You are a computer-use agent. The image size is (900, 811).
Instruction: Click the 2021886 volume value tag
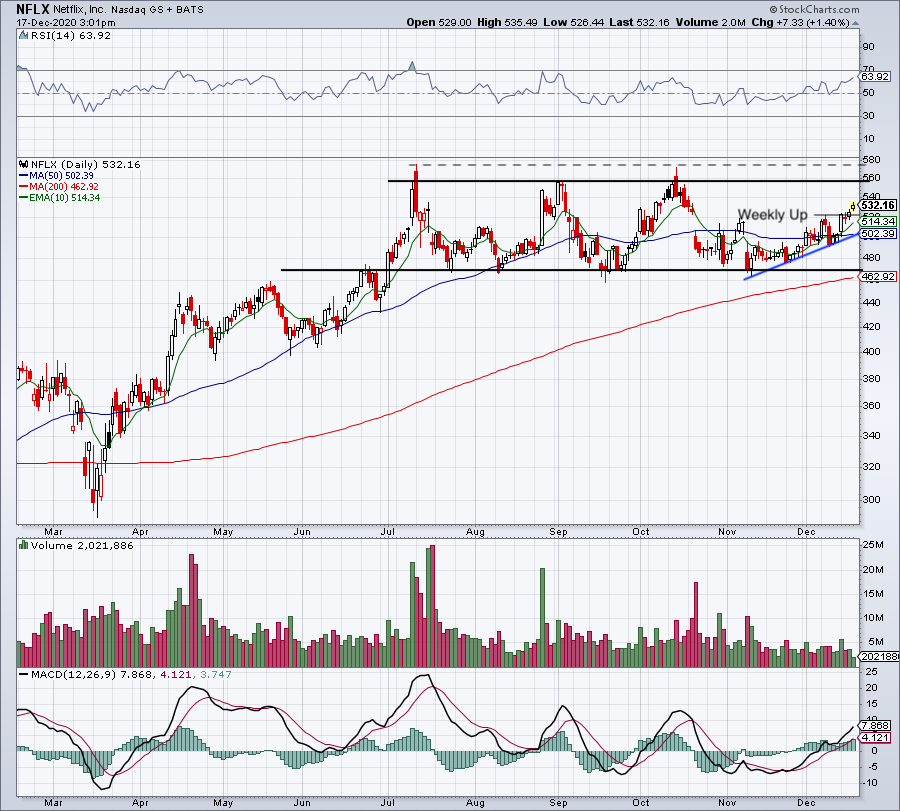pyautogui.click(x=879, y=657)
